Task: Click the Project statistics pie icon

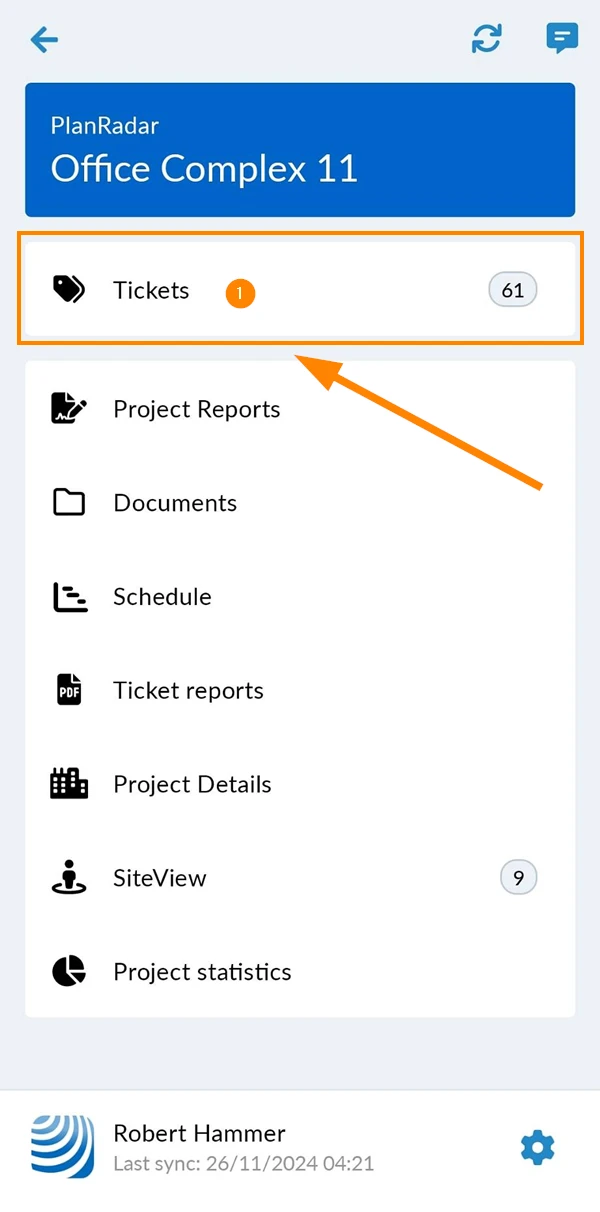Action: 69,971
